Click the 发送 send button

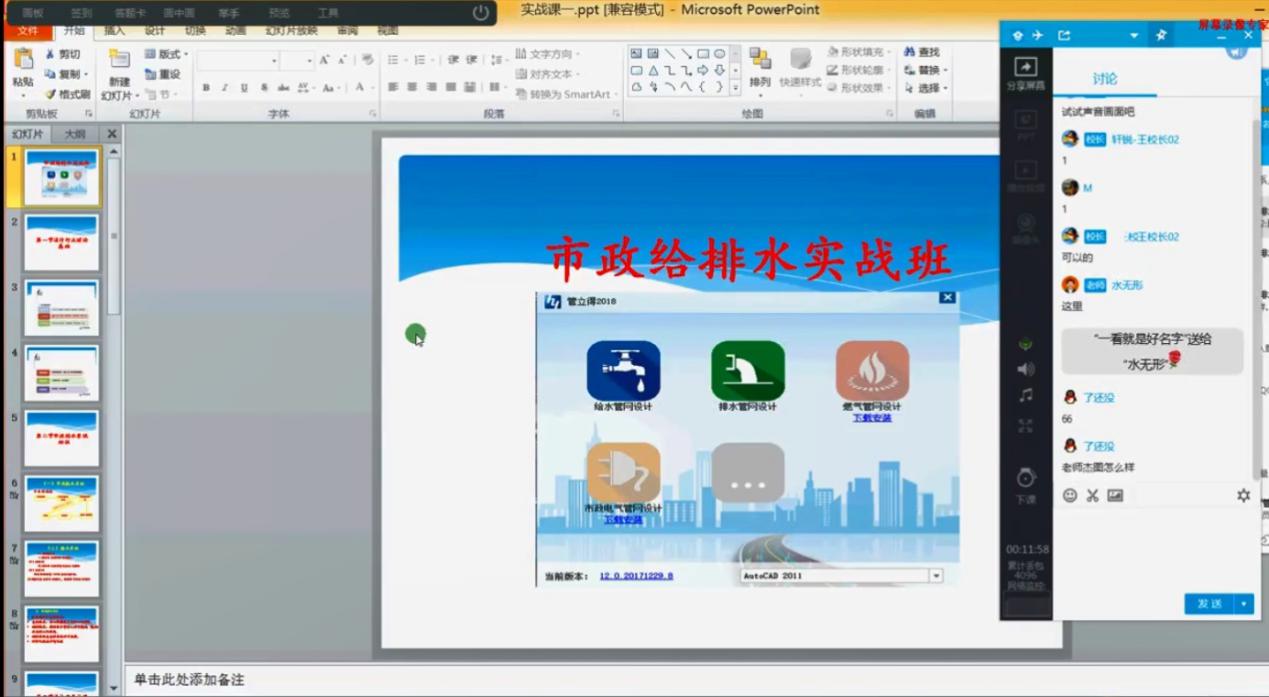pyautogui.click(x=1209, y=604)
